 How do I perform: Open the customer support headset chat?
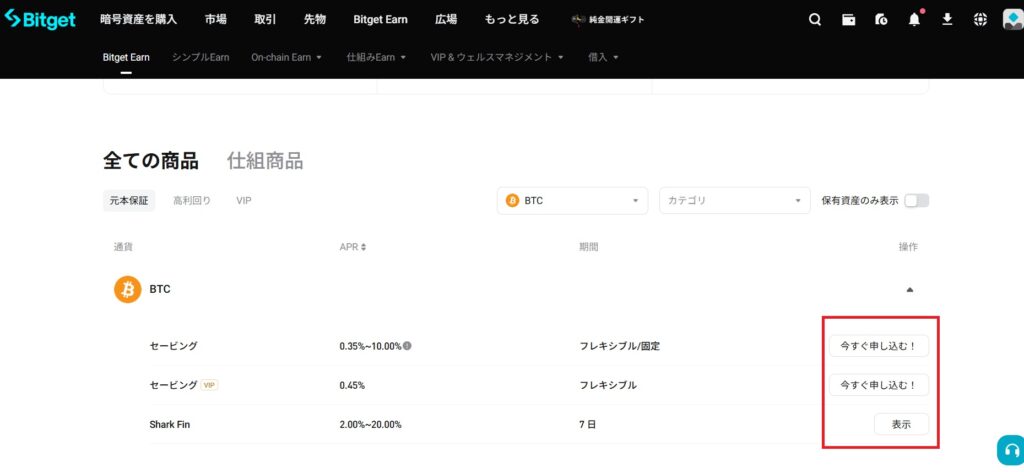[x=1009, y=450]
